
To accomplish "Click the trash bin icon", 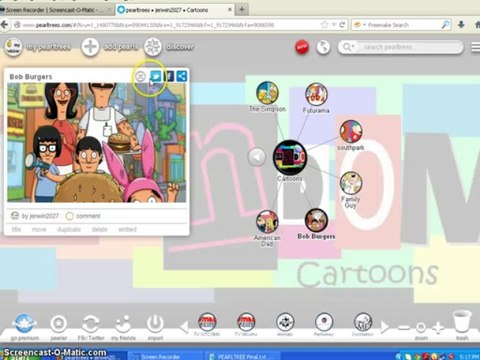I will coord(462,321).
